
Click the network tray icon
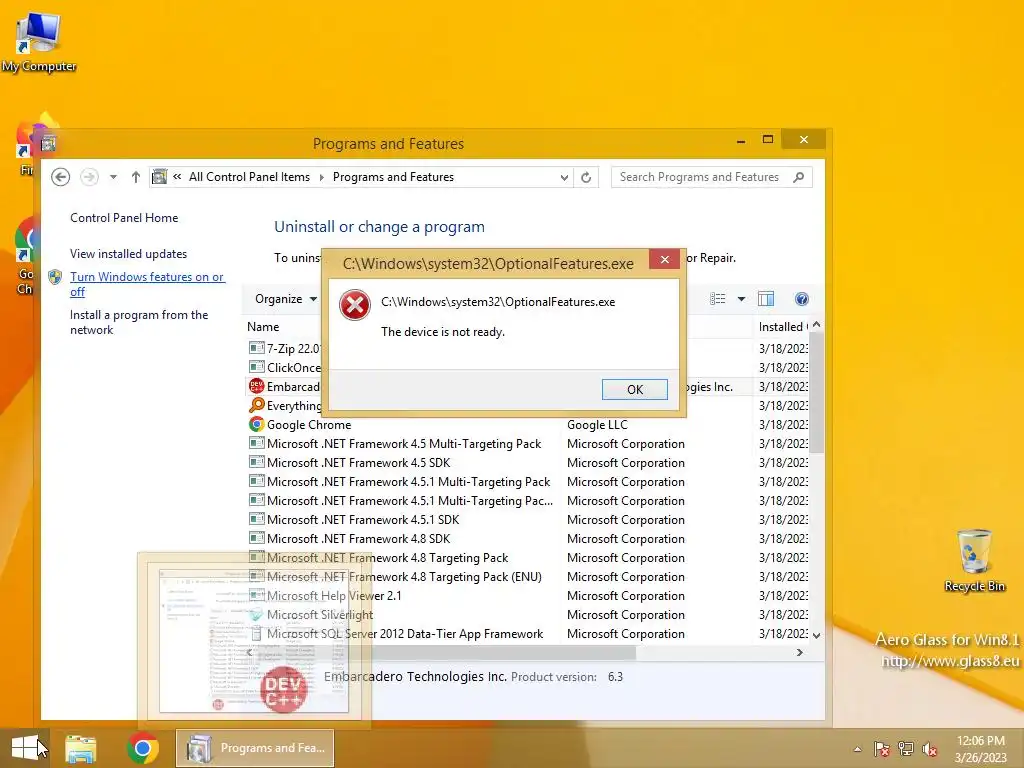click(x=906, y=749)
